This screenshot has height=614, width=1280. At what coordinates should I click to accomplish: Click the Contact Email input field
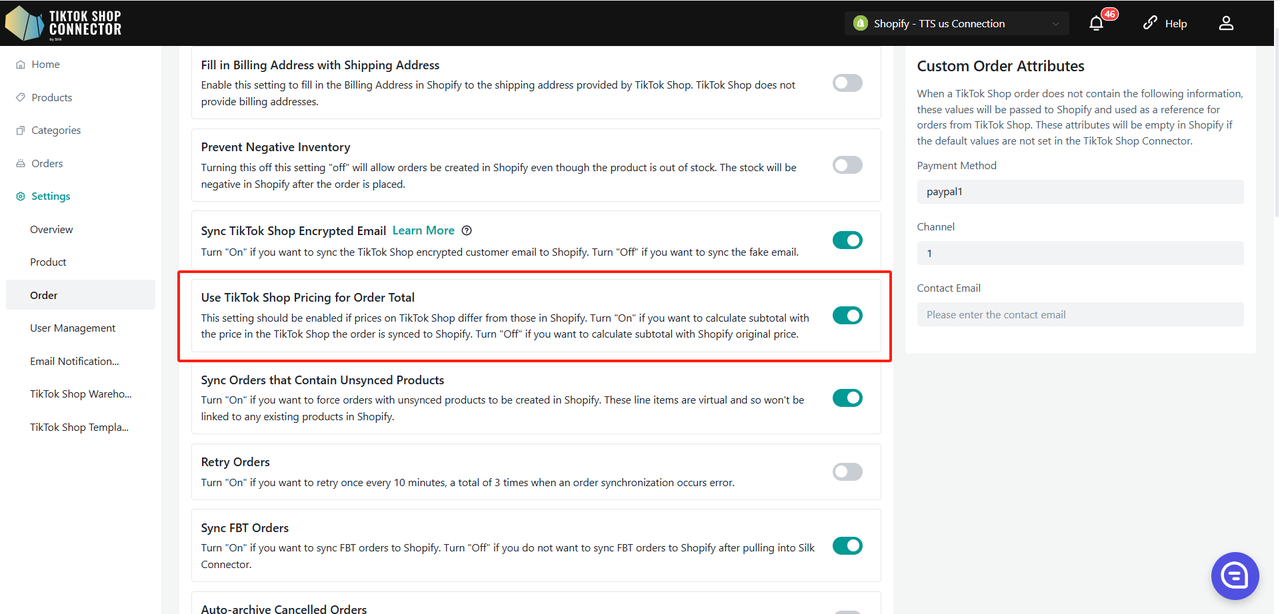click(1080, 315)
